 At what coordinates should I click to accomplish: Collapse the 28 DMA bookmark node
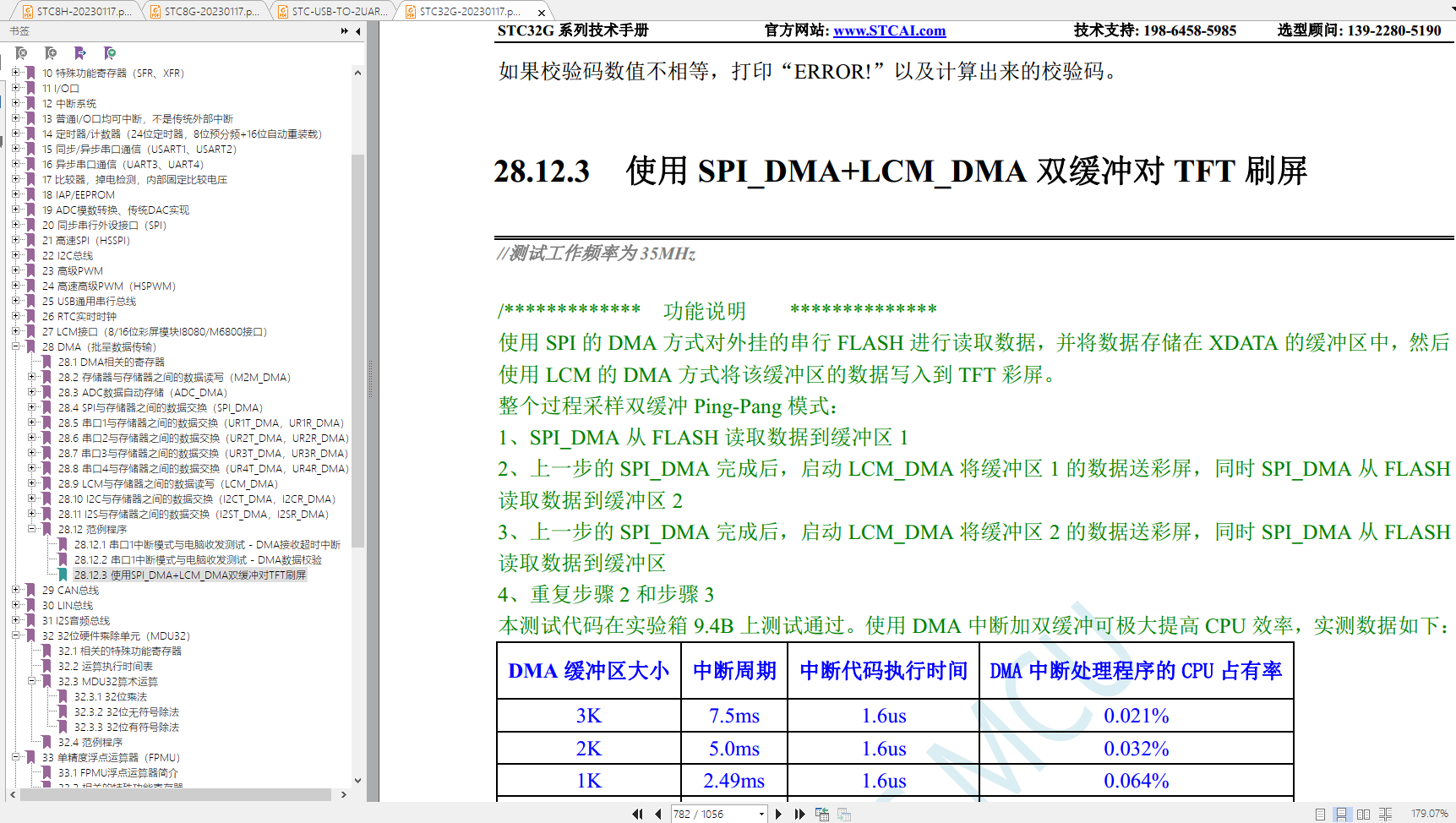[x=15, y=346]
